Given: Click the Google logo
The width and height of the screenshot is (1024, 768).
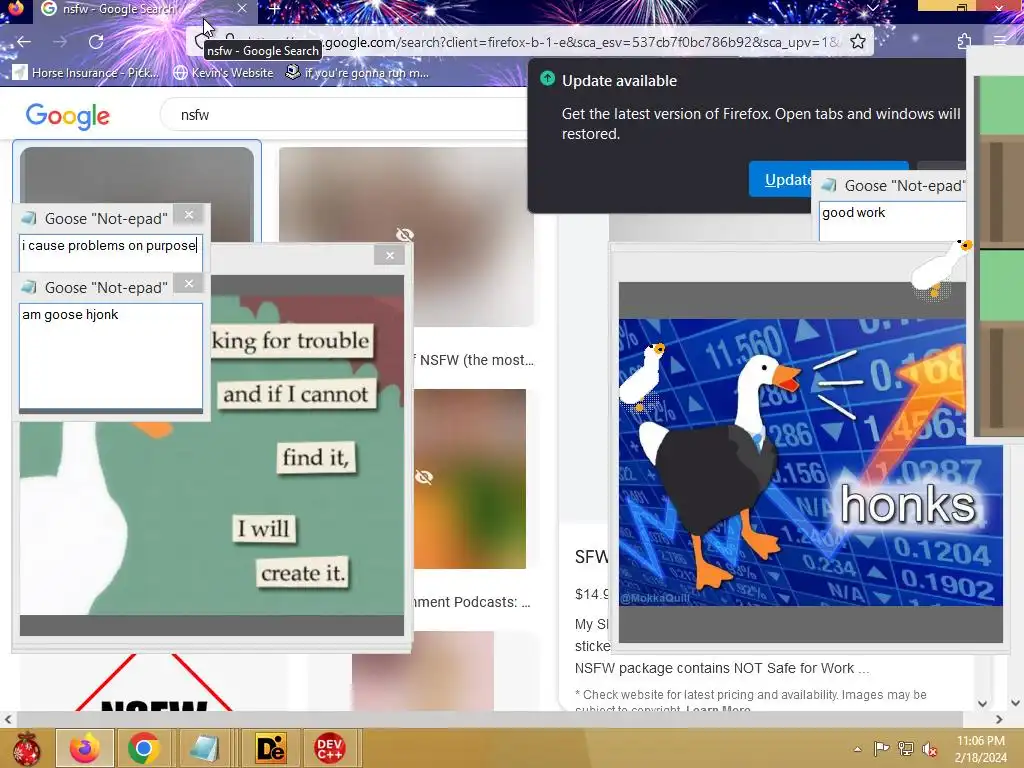Looking at the screenshot, I should click(x=68, y=116).
